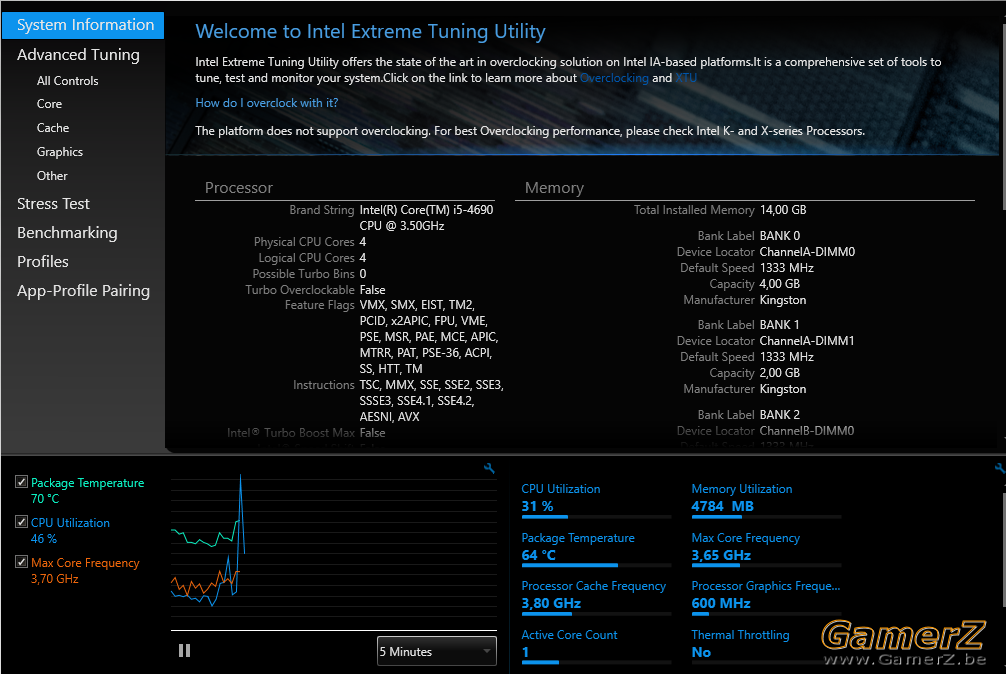The image size is (1006, 674).
Task: Click the Processor Graphics Frequency '600 MHz' value
Action: click(x=721, y=603)
